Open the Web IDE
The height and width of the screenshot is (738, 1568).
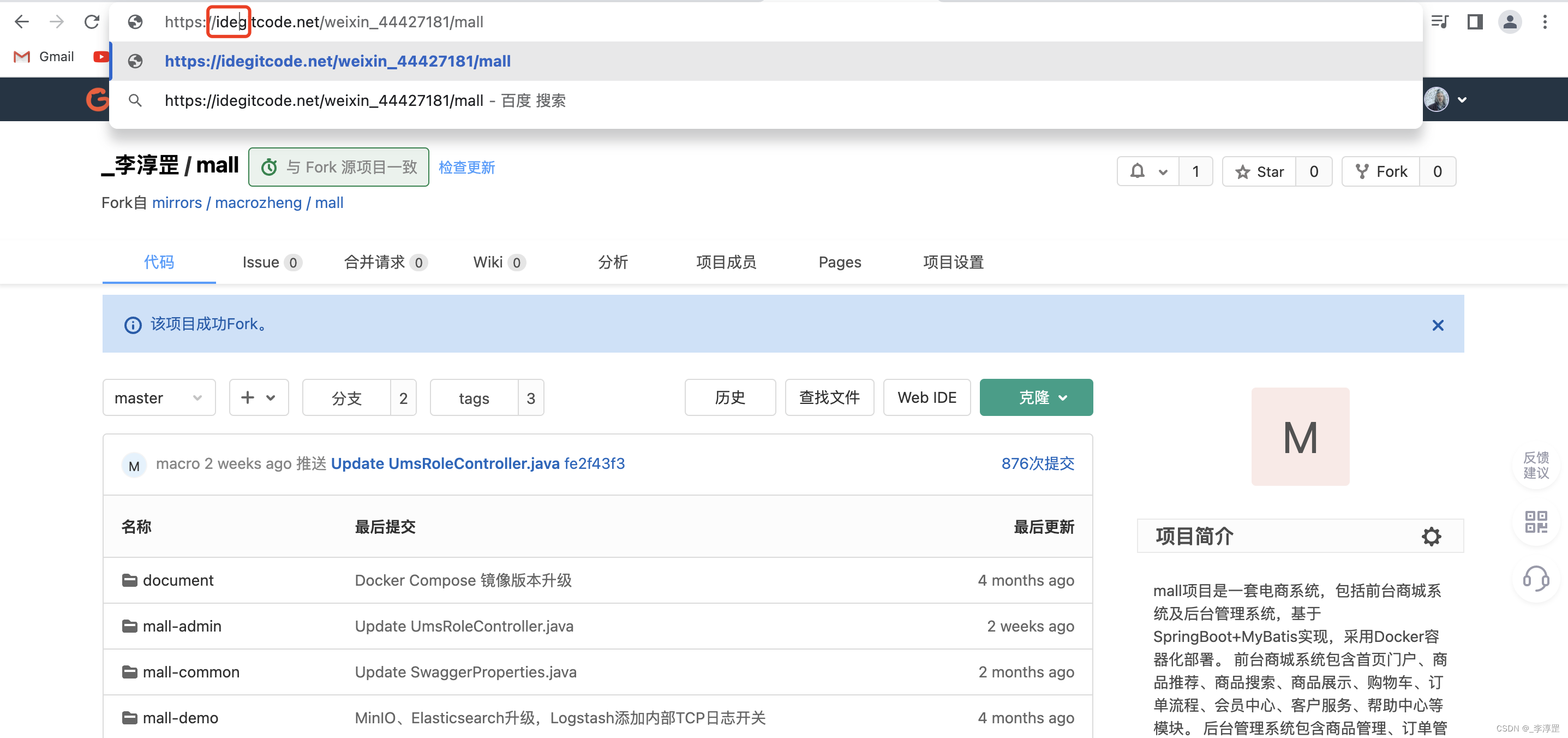click(926, 397)
